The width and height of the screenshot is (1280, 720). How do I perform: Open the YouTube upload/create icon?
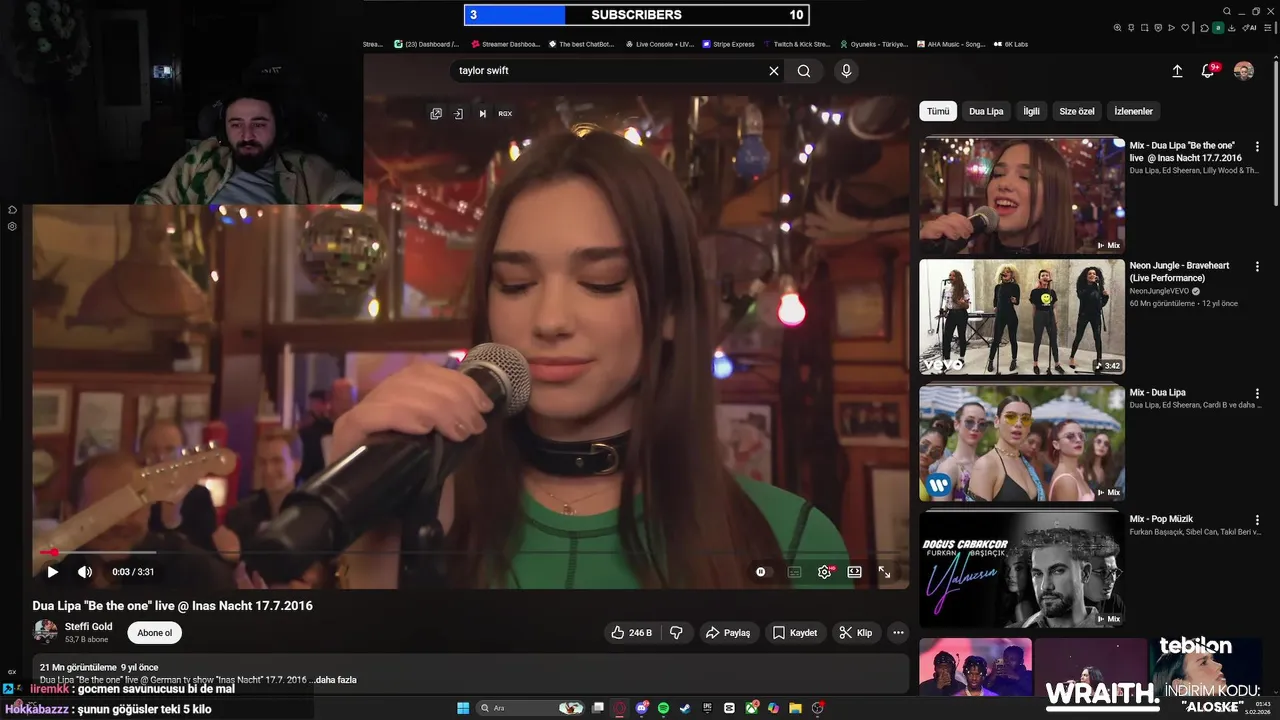pos(1177,71)
